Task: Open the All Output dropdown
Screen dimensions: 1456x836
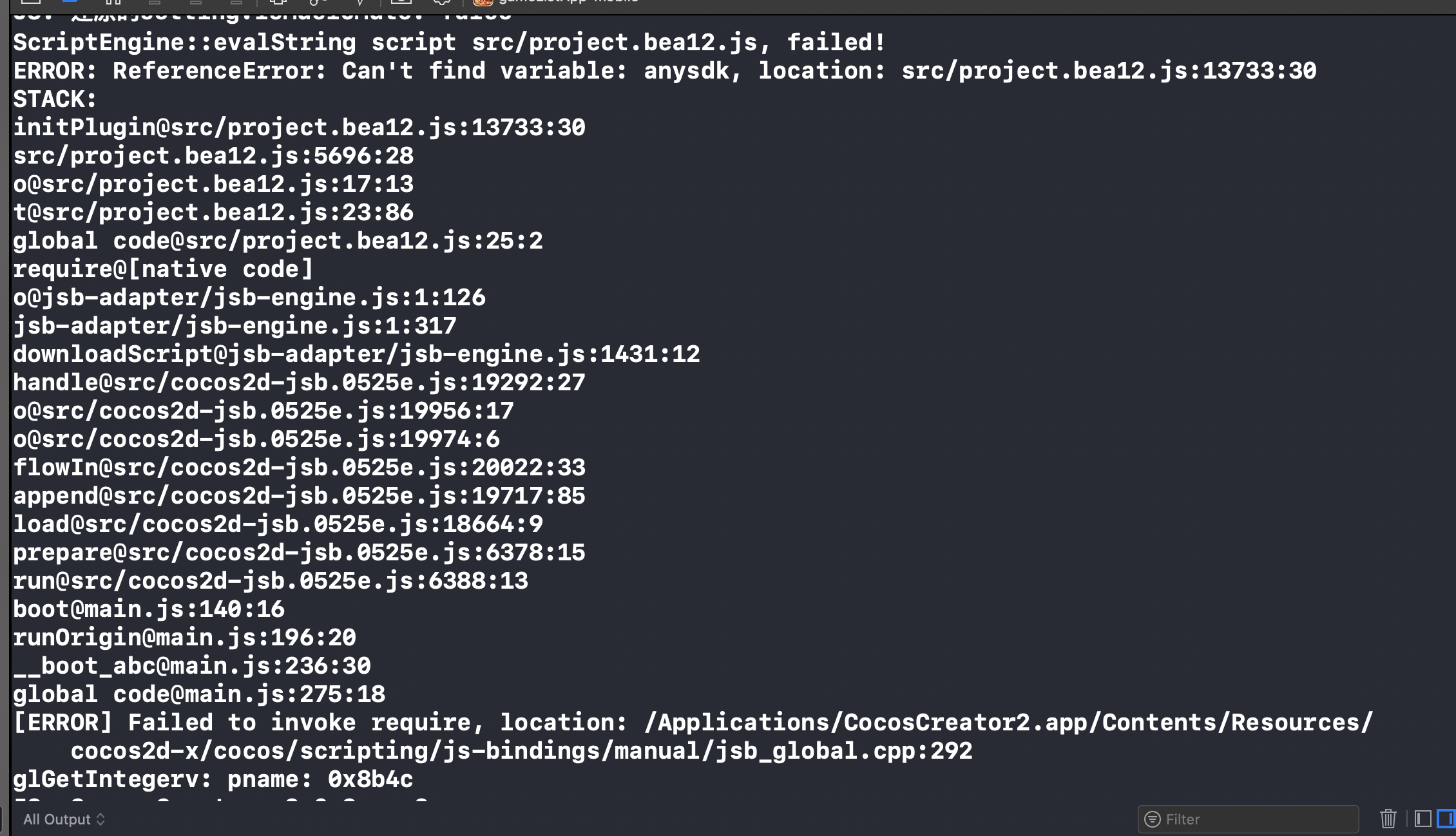Action: [64, 819]
